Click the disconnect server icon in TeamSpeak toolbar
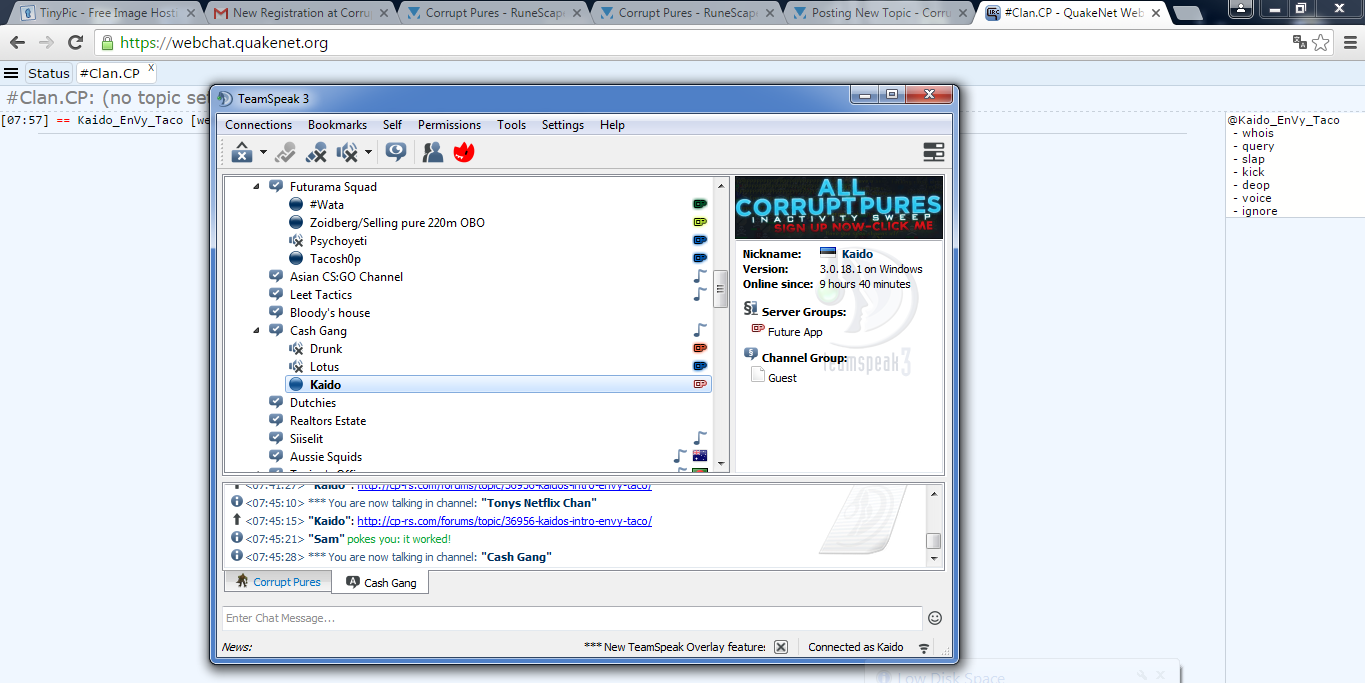The height and width of the screenshot is (683, 1365). tap(242, 152)
